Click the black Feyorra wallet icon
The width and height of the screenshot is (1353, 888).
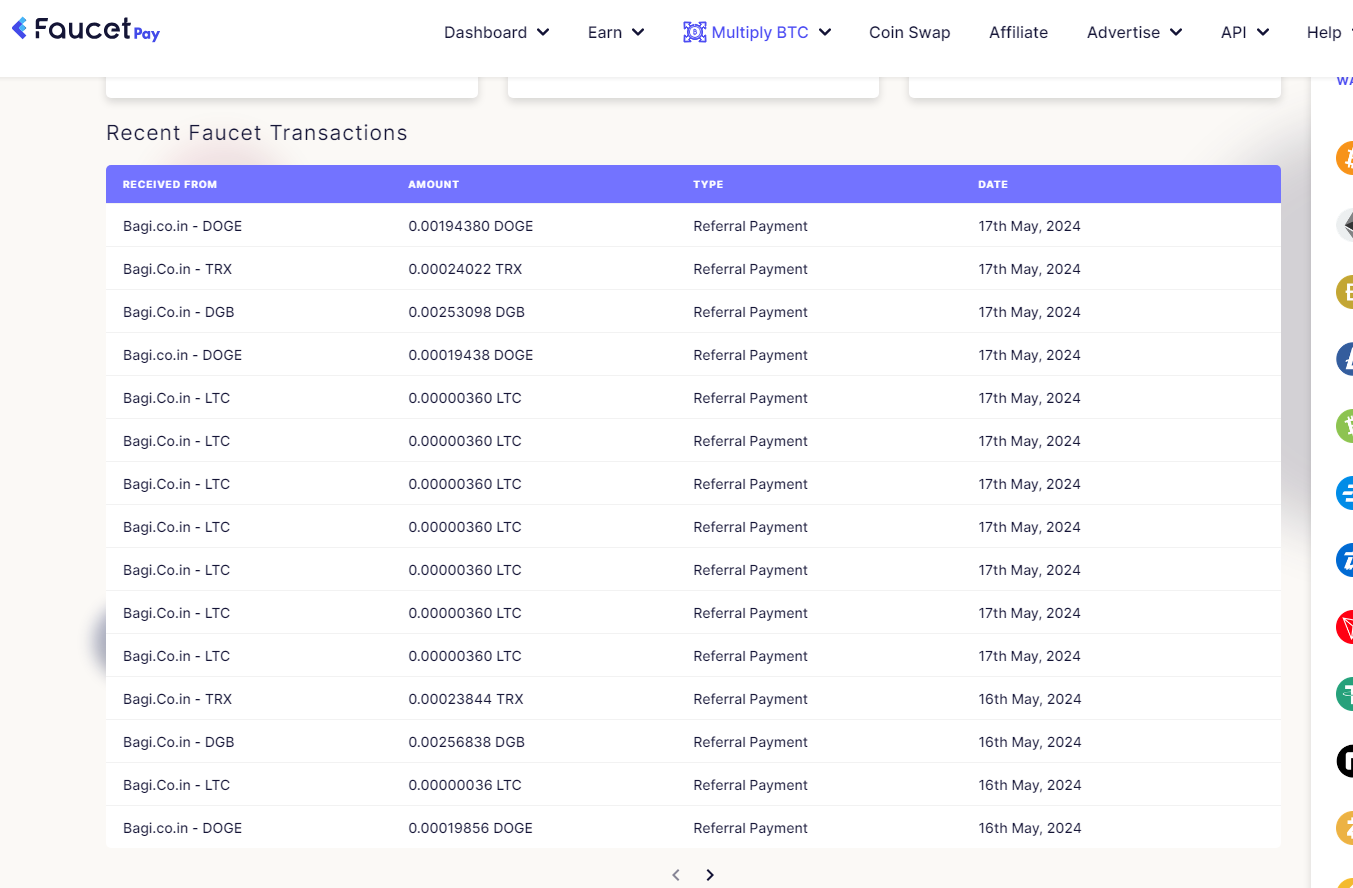pyautogui.click(x=1345, y=761)
